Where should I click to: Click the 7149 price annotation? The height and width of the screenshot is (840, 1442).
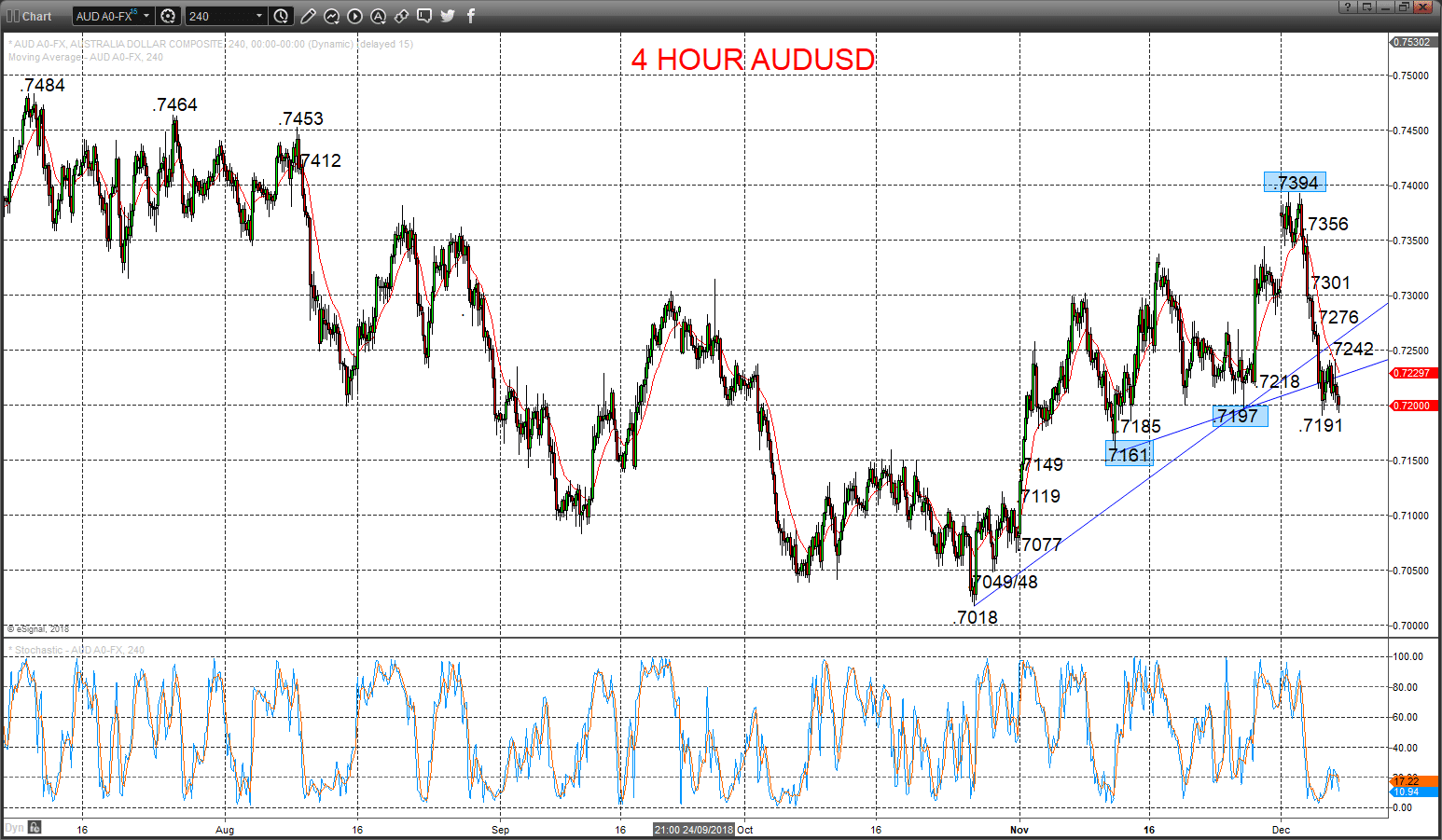[x=1043, y=464]
